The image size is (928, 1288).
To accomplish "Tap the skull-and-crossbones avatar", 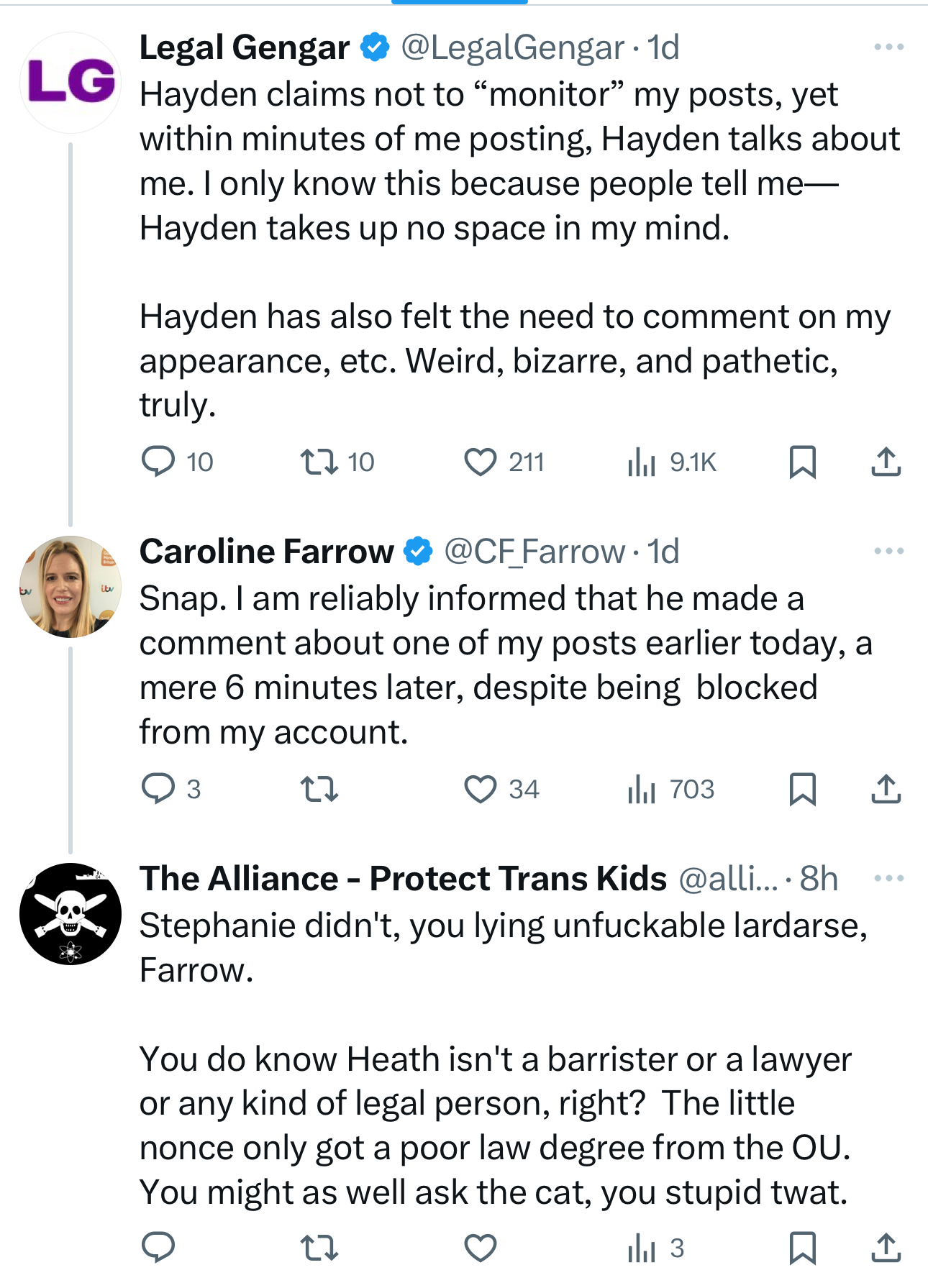I will [x=70, y=913].
